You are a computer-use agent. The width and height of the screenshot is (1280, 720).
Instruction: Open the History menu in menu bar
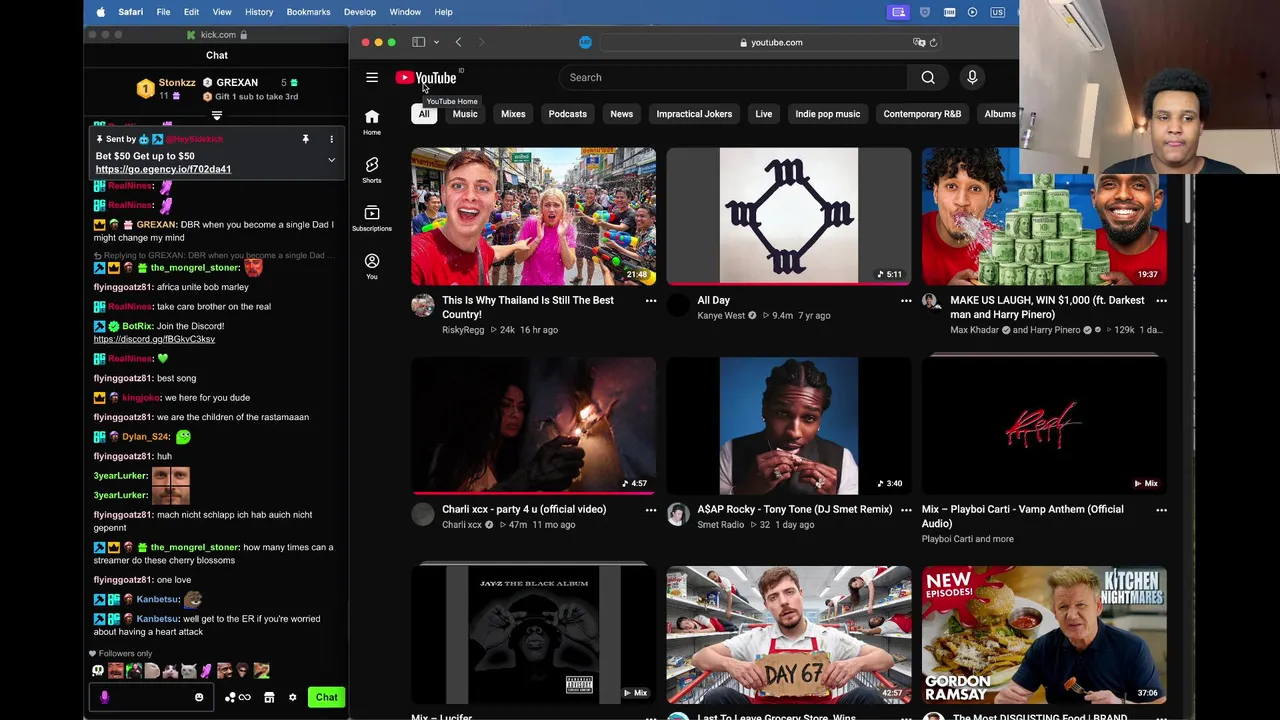259,12
